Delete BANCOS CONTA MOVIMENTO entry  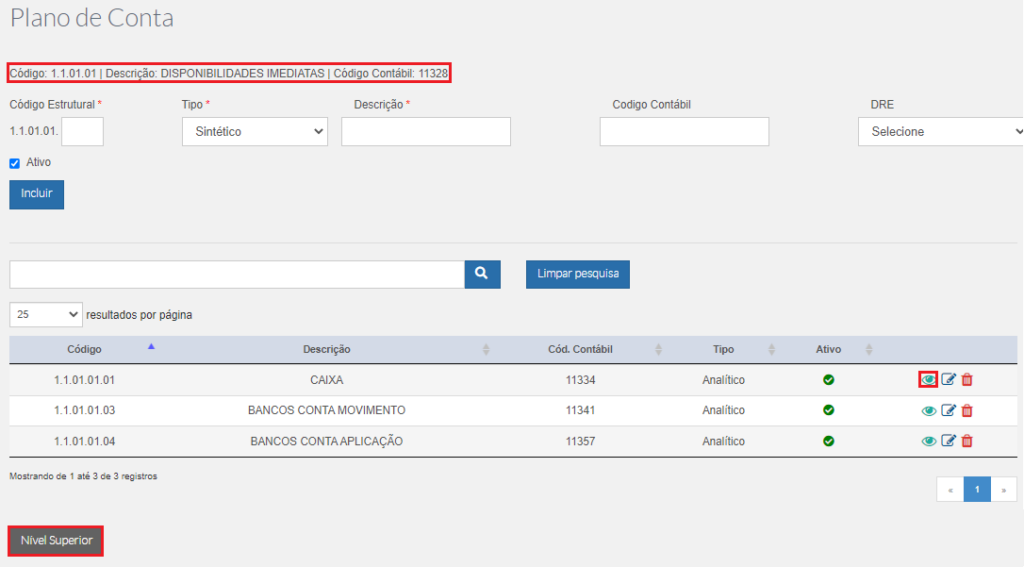tap(967, 410)
